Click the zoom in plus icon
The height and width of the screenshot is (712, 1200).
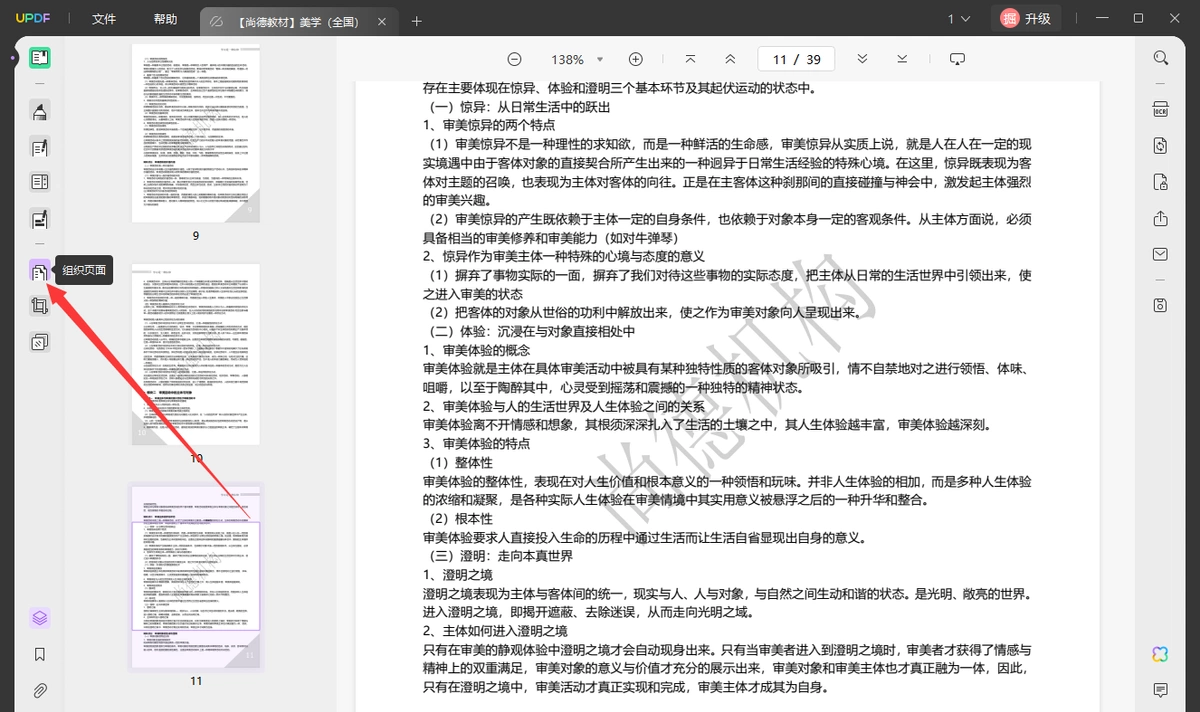(x=635, y=59)
